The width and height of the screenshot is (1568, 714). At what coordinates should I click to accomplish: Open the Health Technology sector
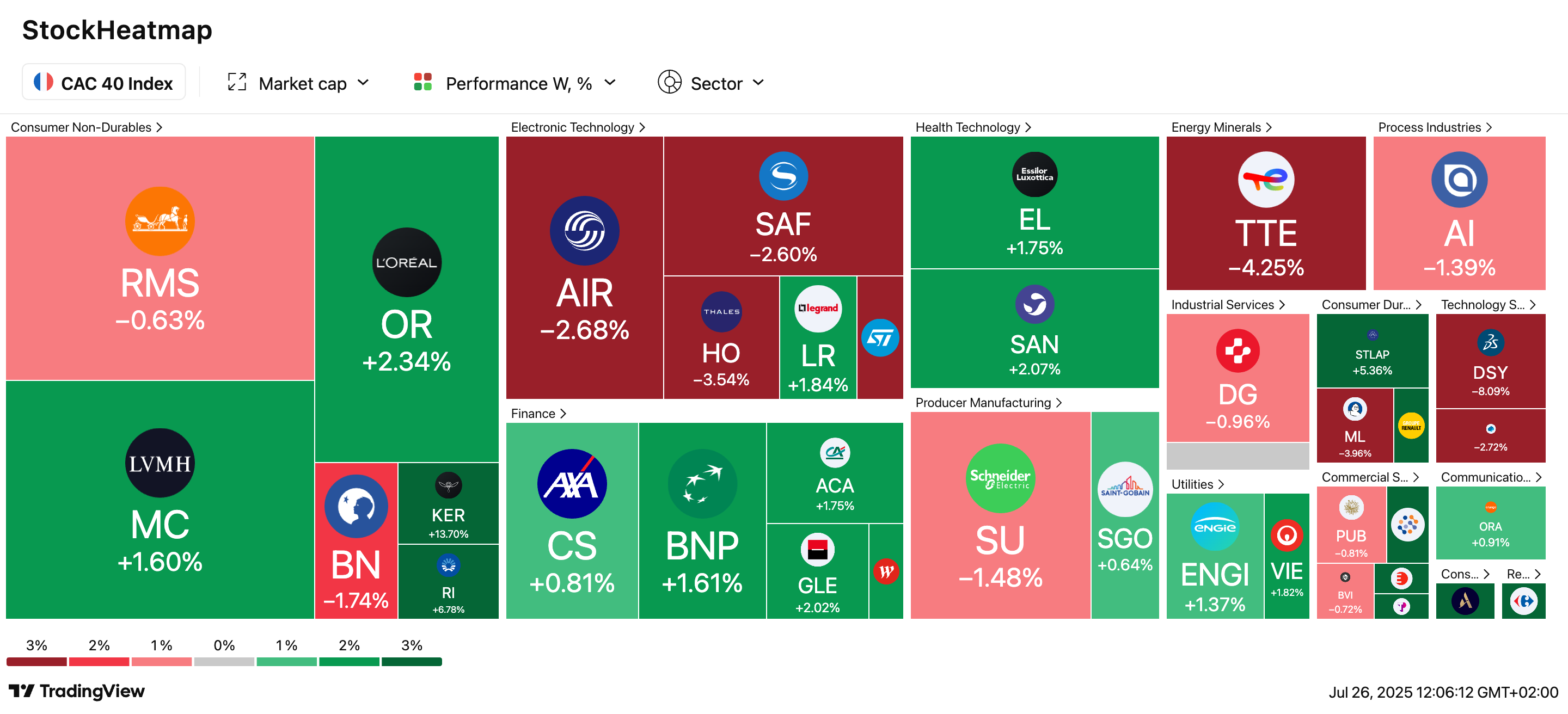point(973,127)
